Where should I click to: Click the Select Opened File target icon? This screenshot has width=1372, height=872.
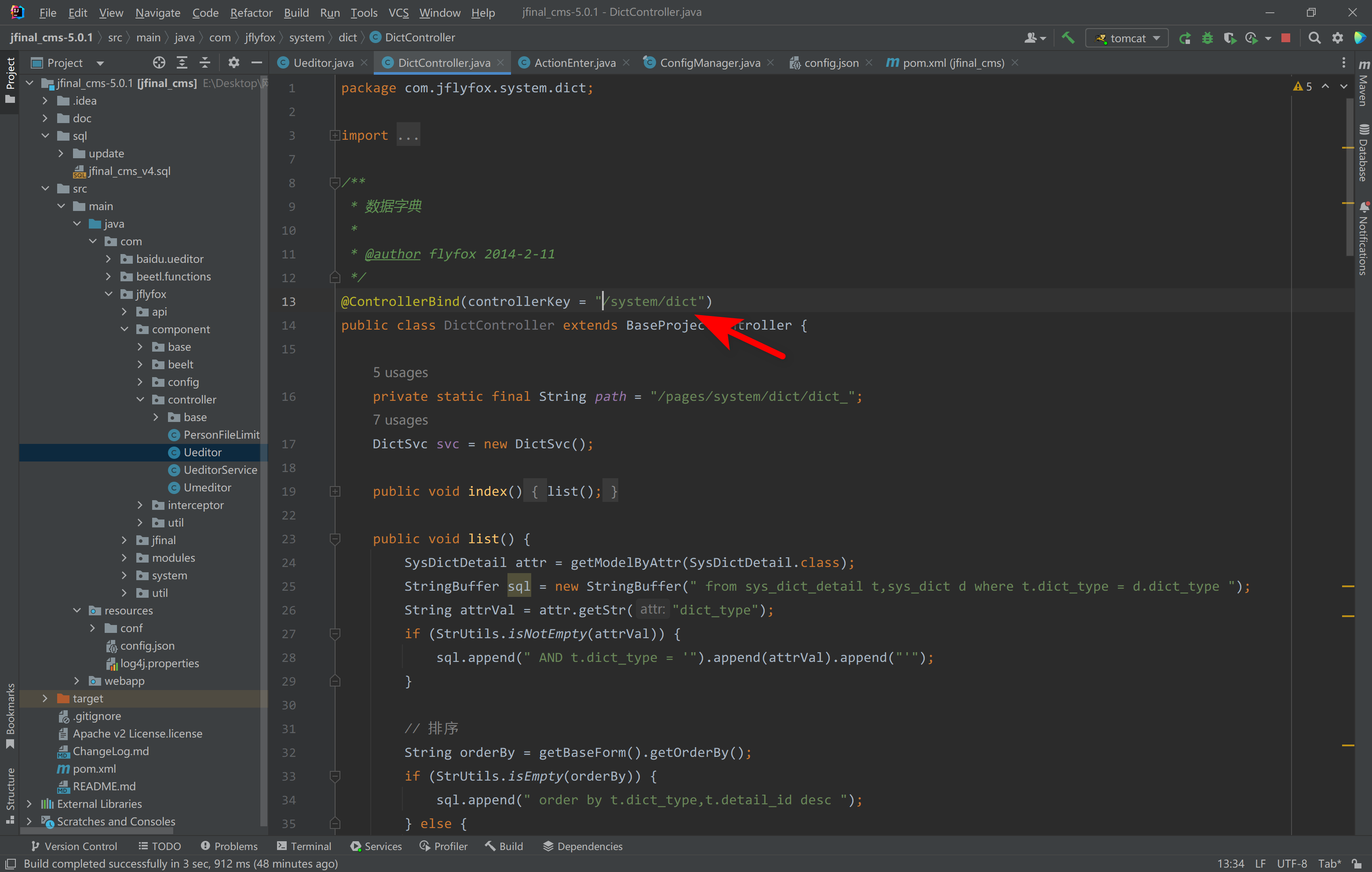coord(159,63)
